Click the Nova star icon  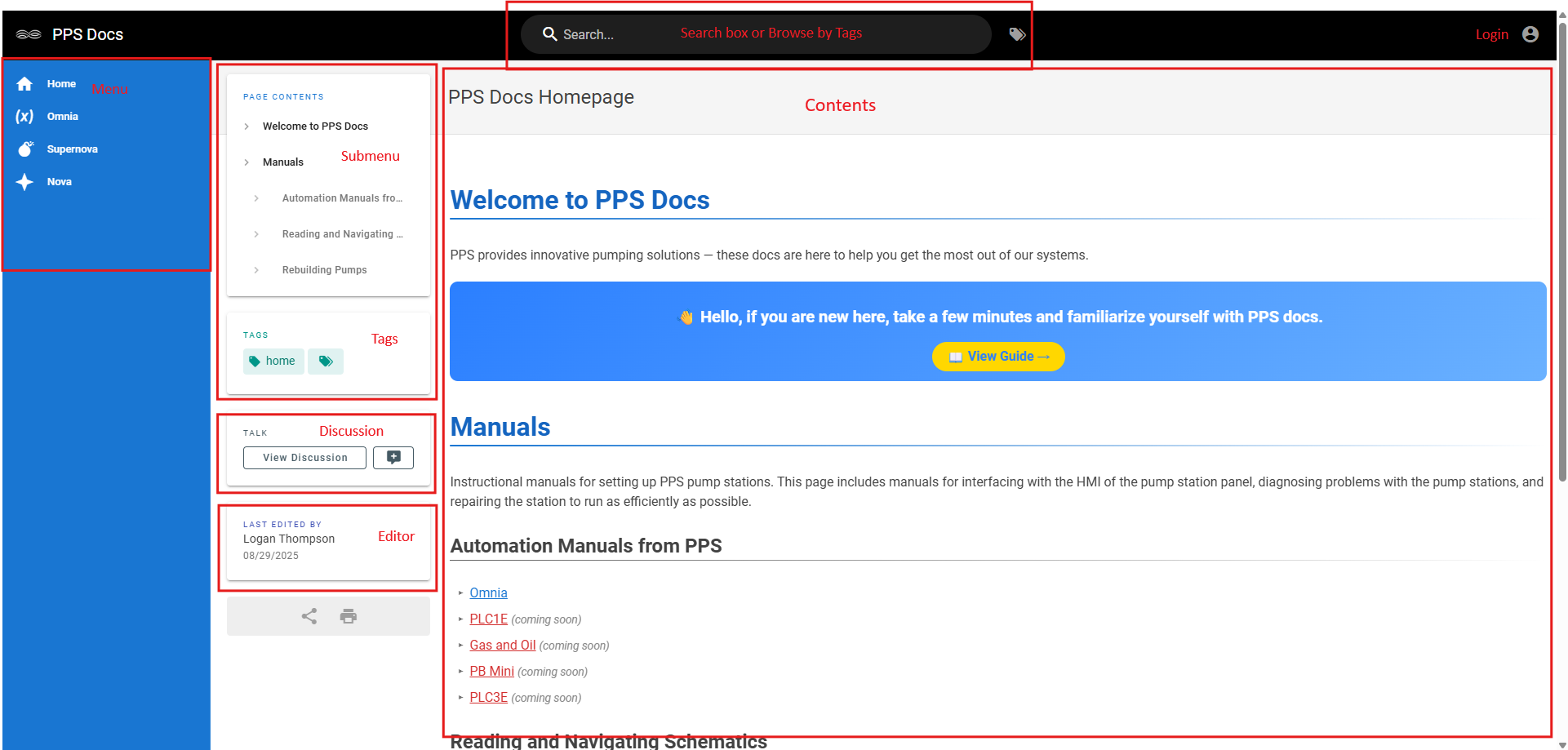(24, 182)
